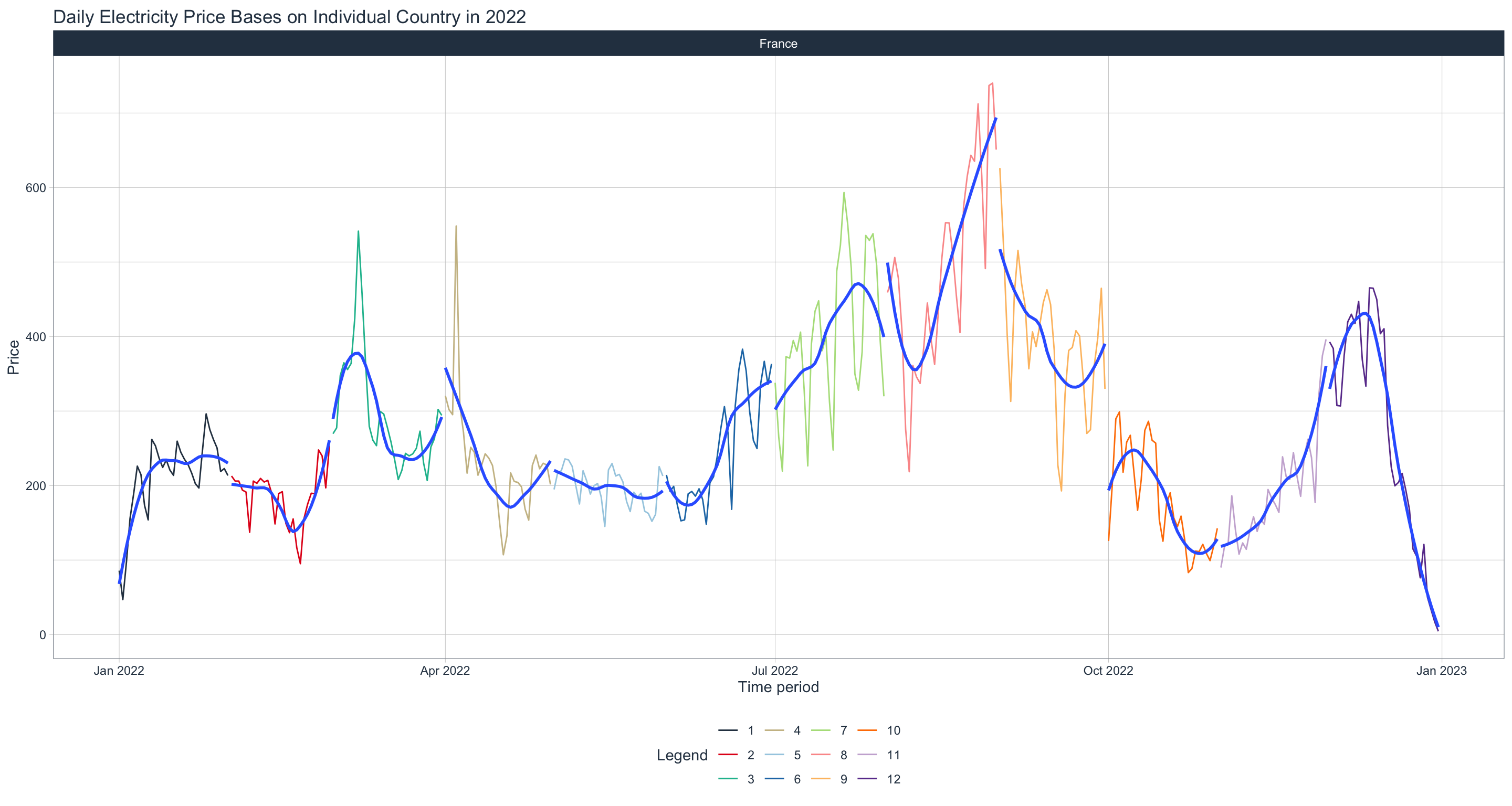Click the Time period axis title
This screenshot has width=1512, height=806.
(x=778, y=687)
